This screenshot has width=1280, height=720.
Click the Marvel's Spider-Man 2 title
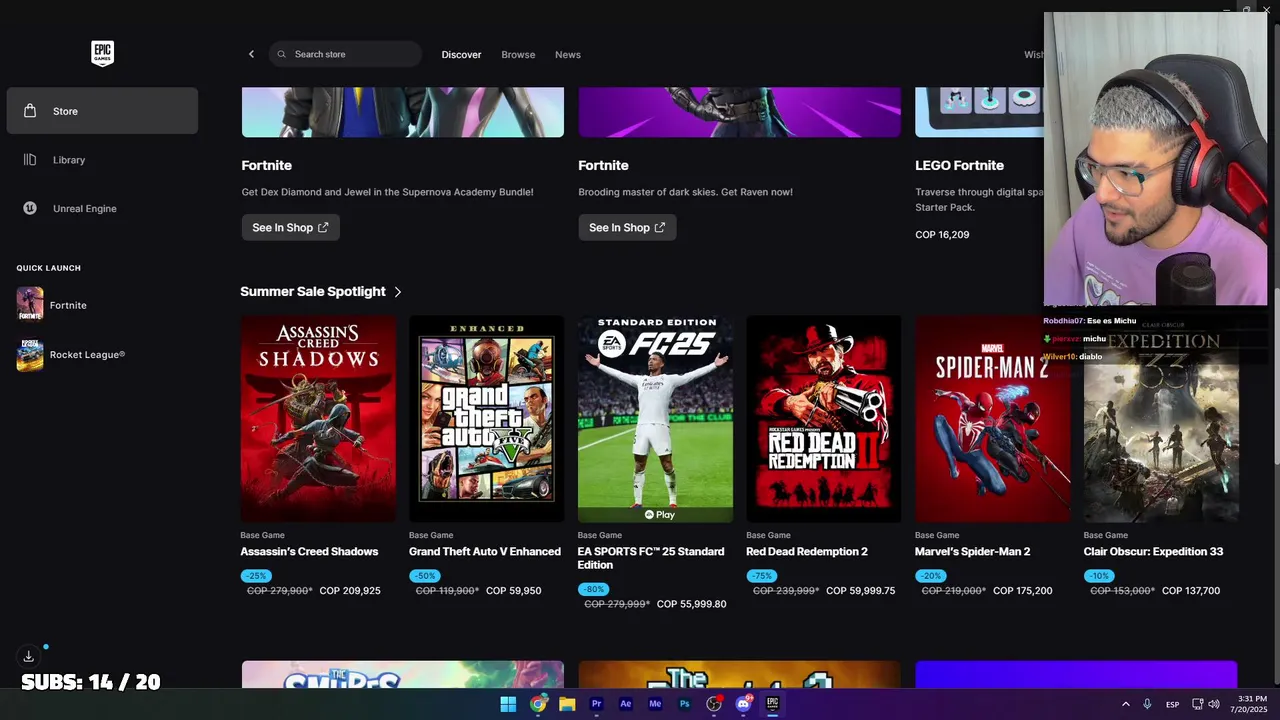click(x=972, y=552)
